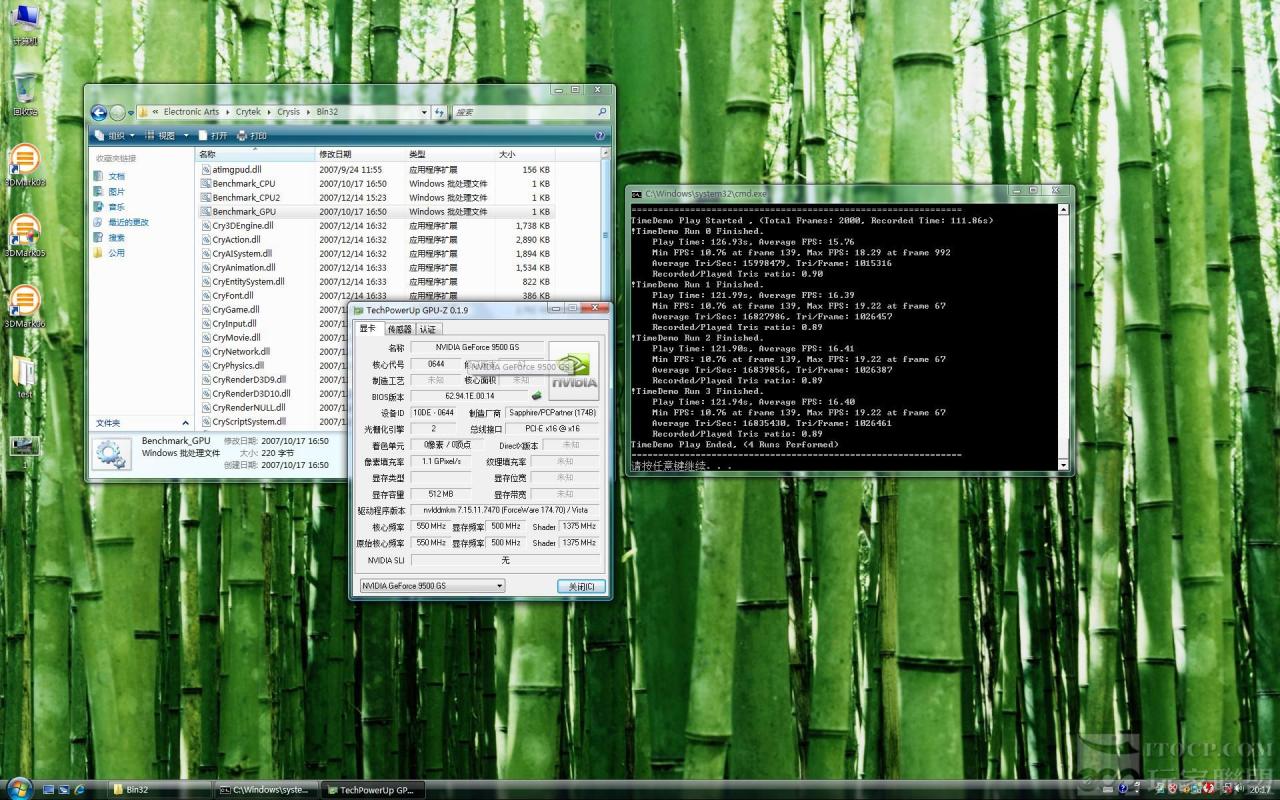Open GPU selection combo box in GPU-Z
Image resolution: width=1280 pixels, height=800 pixels.
click(x=432, y=585)
